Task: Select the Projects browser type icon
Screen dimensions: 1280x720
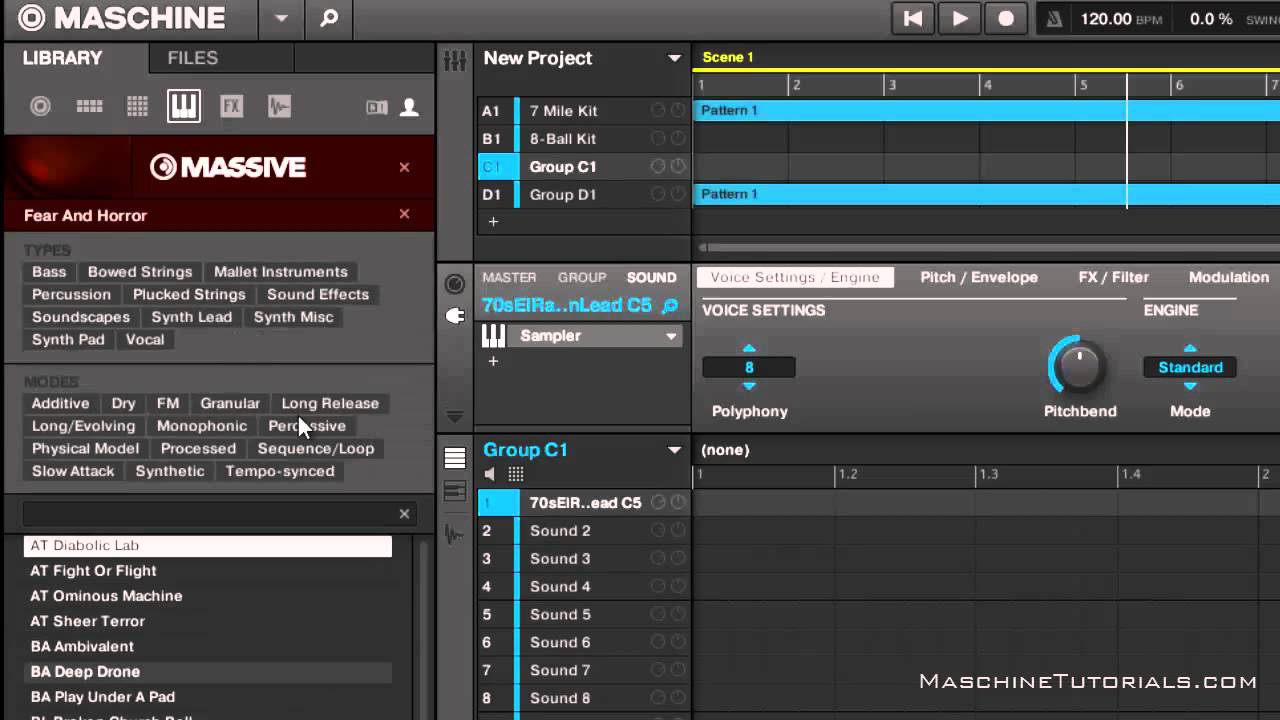Action: click(x=40, y=106)
